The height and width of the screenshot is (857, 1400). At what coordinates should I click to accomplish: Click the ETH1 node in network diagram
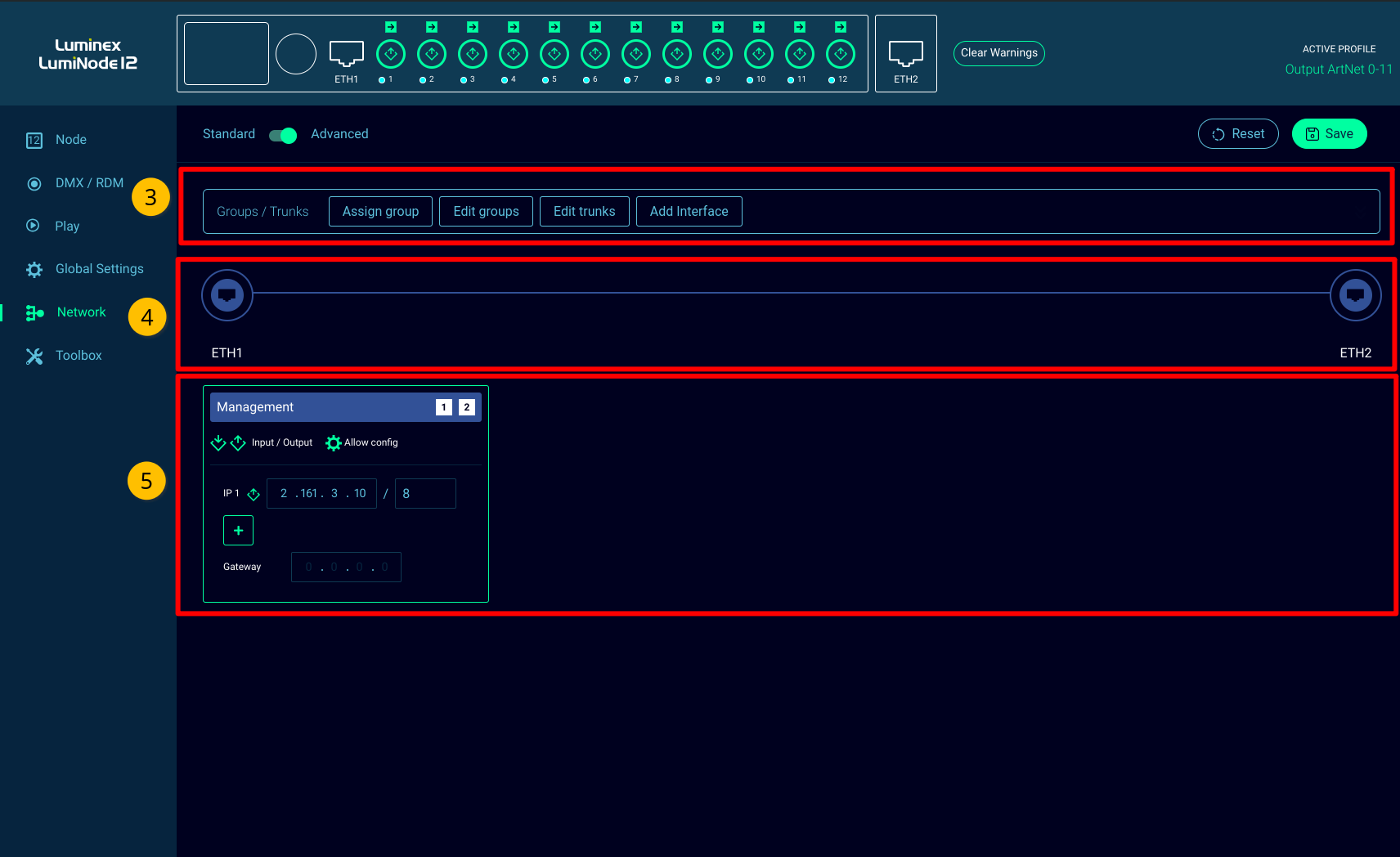(x=227, y=295)
